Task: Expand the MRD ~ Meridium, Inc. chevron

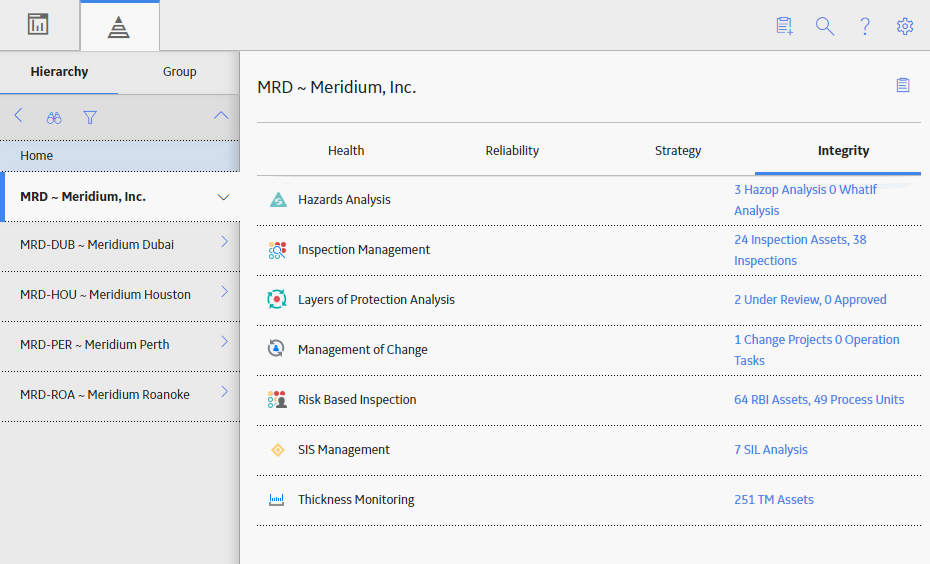Action: coord(223,197)
